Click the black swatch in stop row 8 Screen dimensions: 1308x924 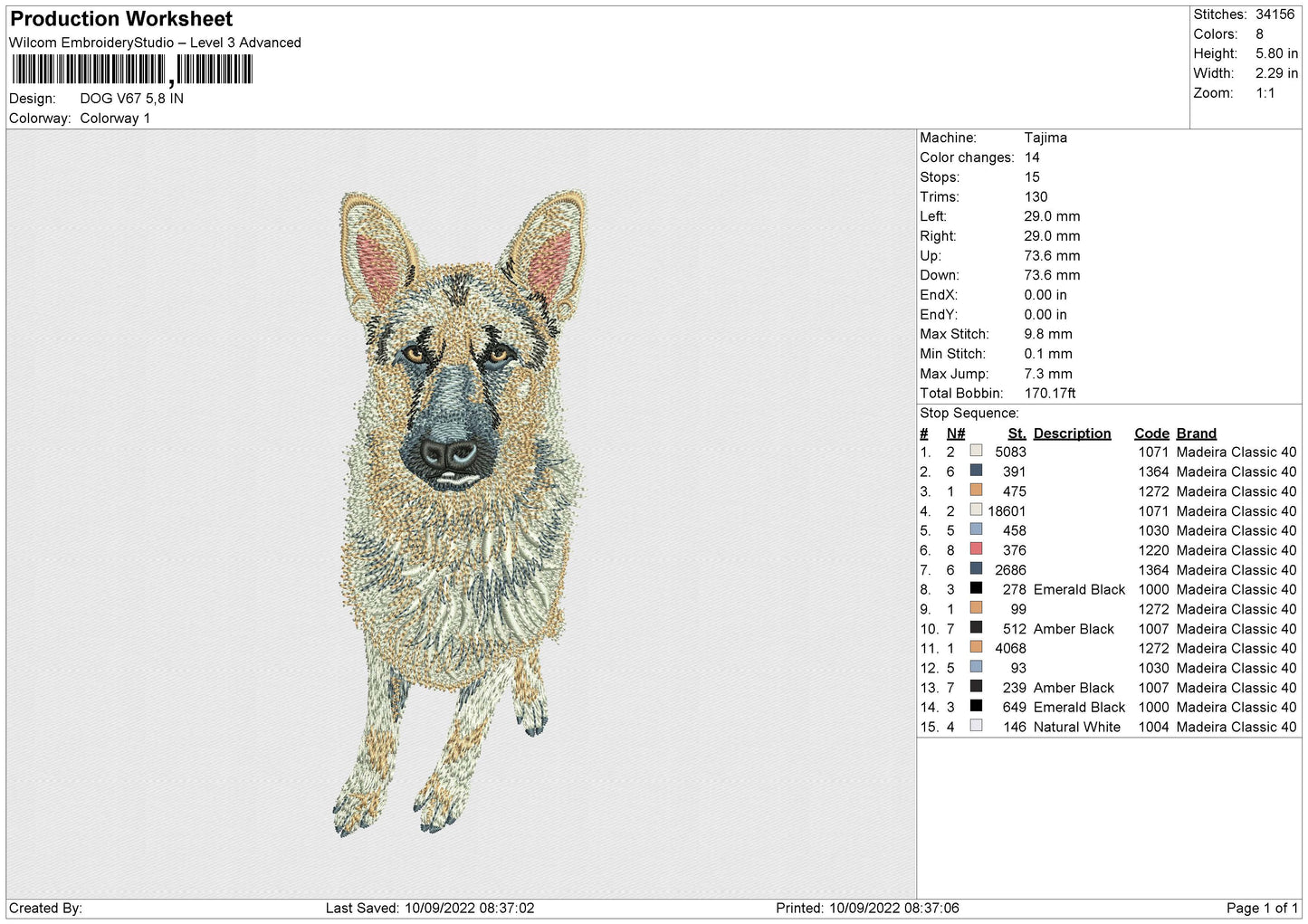(976, 588)
